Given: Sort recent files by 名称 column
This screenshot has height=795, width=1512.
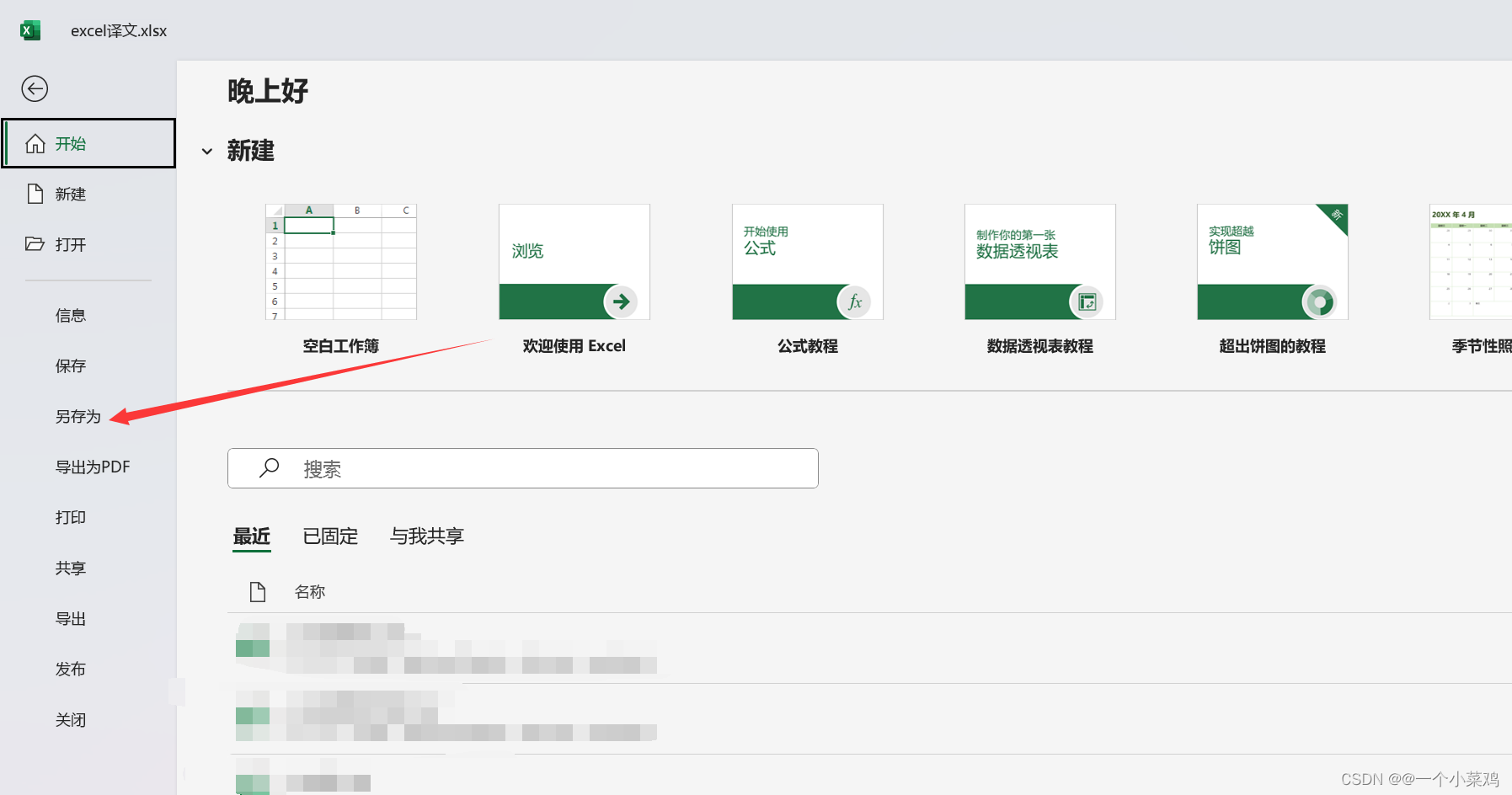Looking at the screenshot, I should (310, 591).
